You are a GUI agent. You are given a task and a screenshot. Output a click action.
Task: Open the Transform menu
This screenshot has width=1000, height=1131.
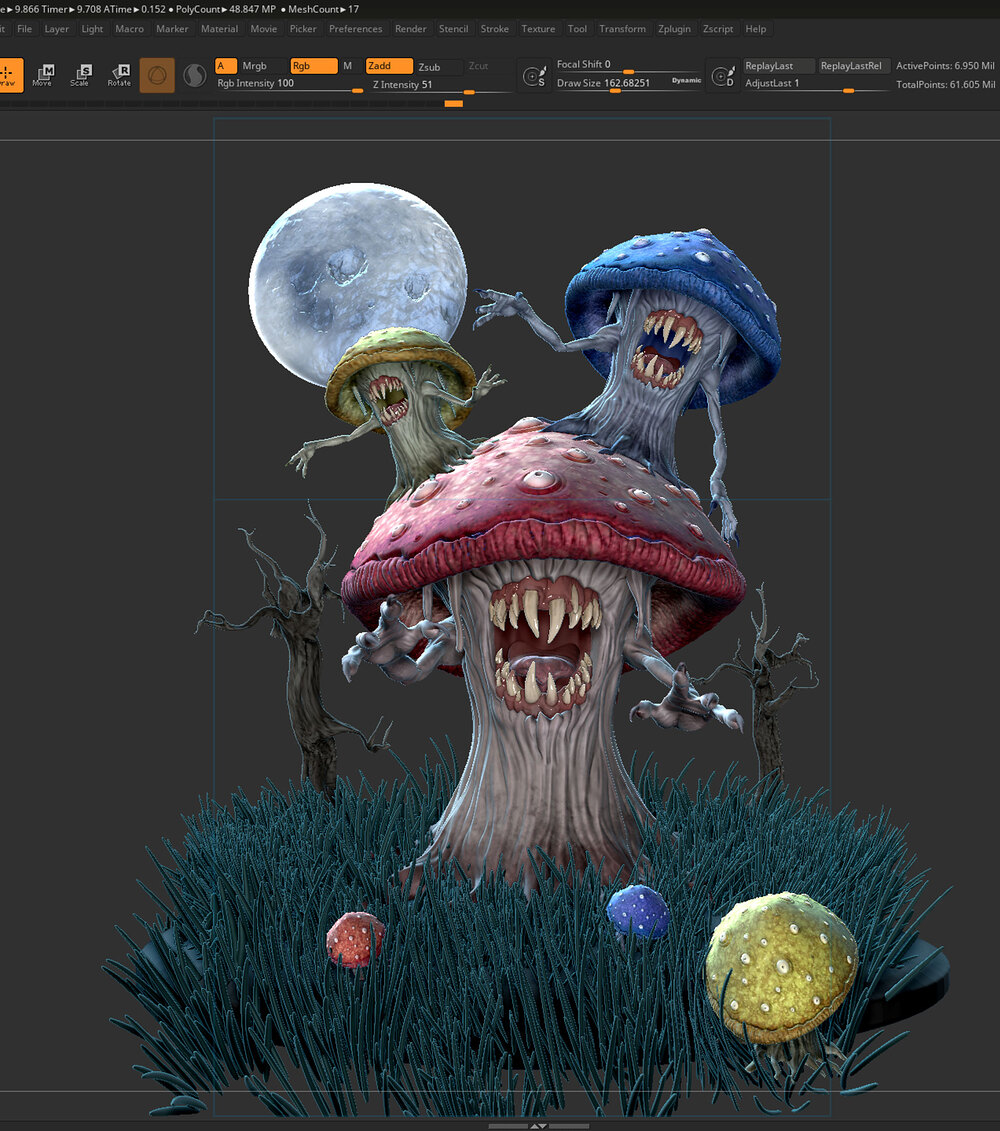(x=623, y=29)
